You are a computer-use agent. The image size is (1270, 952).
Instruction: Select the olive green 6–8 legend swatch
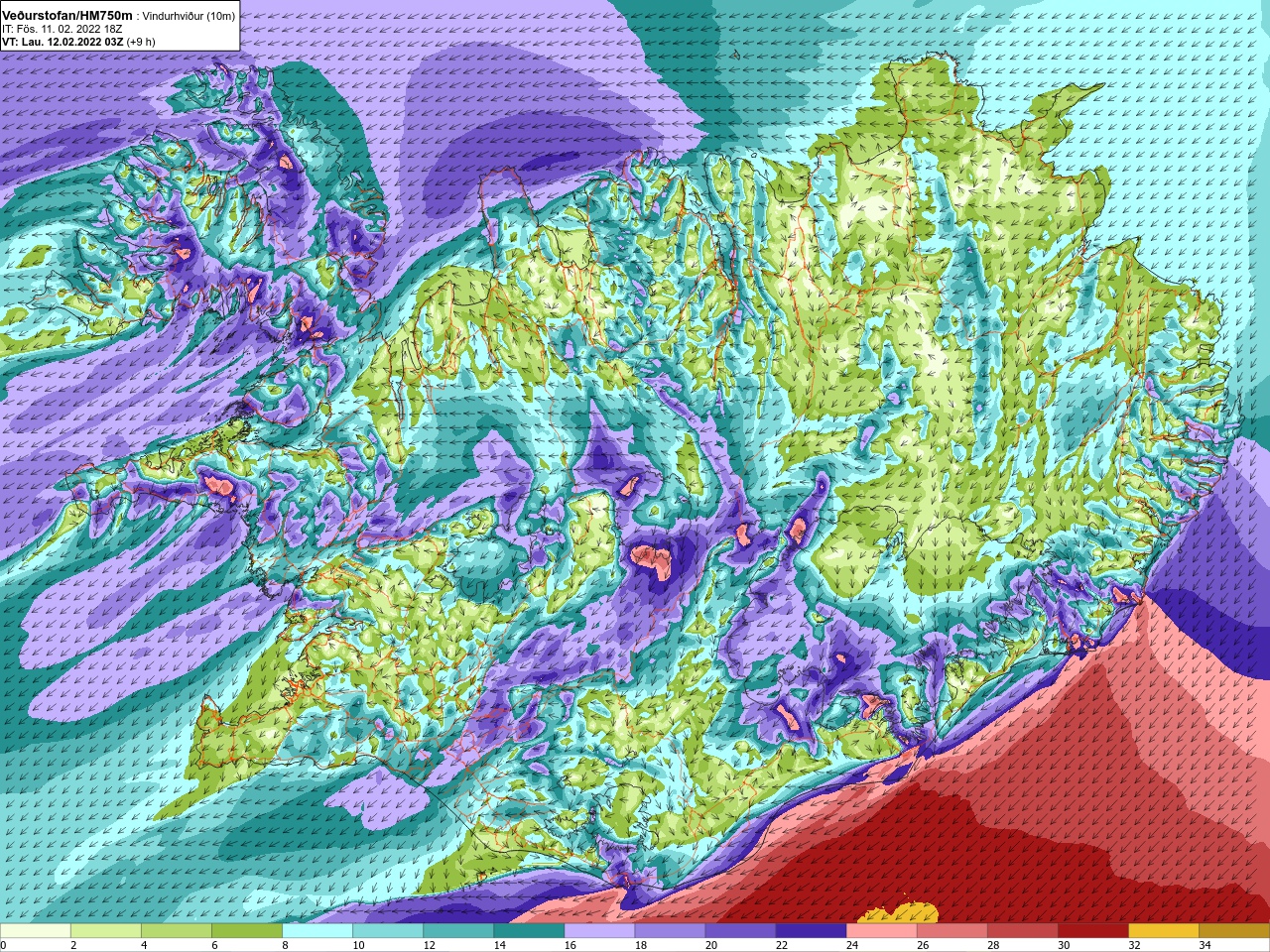(x=247, y=931)
